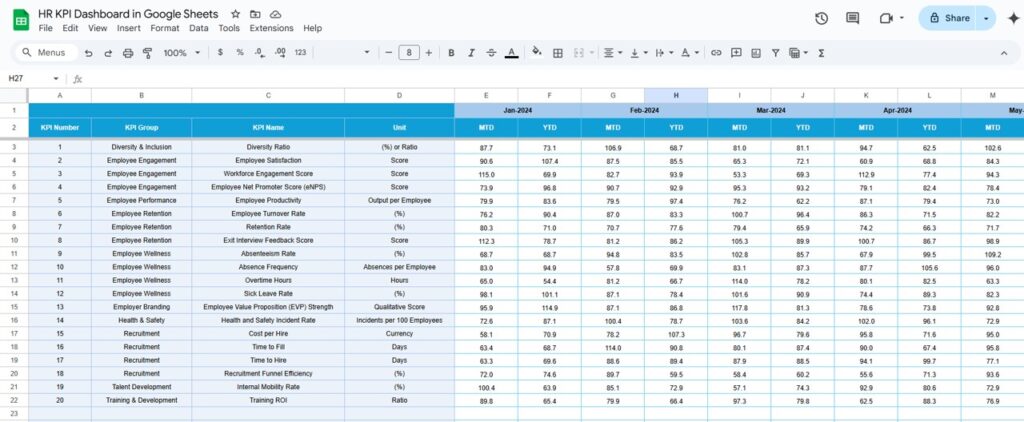
Task: Activate the paint format tool
Action: (147, 53)
